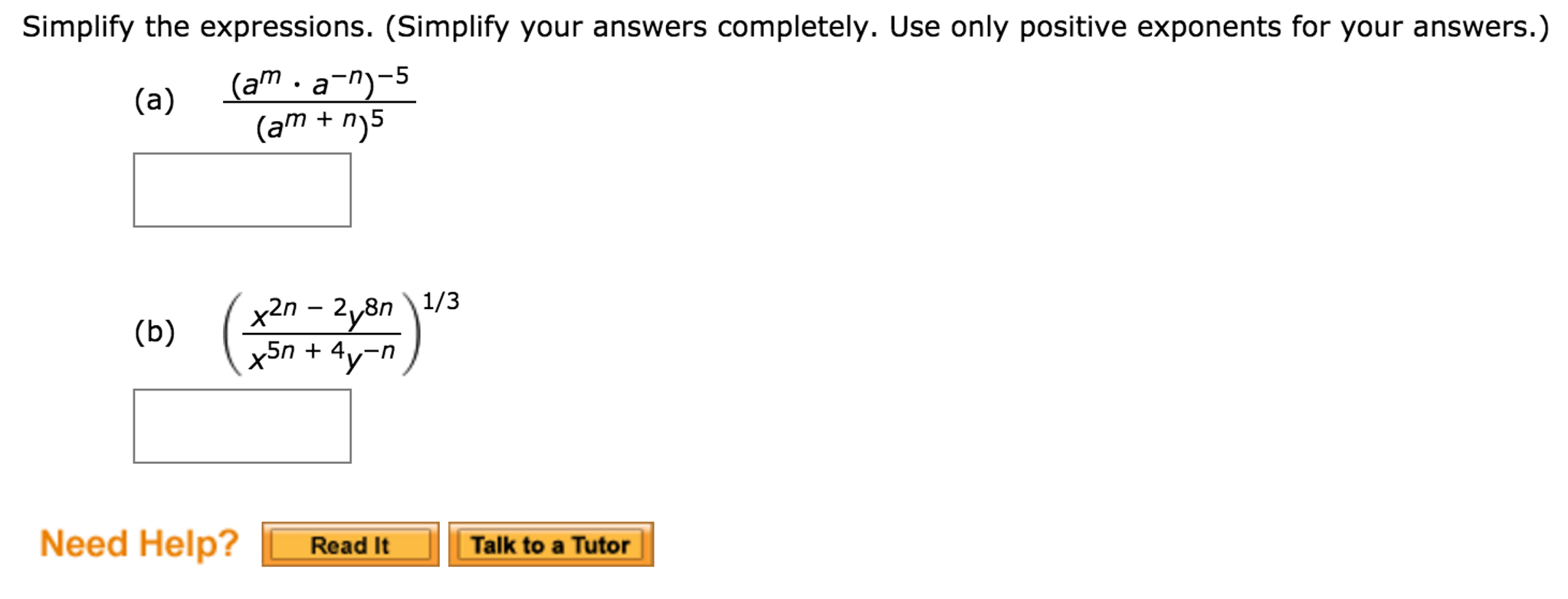Select the denominator (a^(m+n))^5 in part (a)

click(320, 125)
